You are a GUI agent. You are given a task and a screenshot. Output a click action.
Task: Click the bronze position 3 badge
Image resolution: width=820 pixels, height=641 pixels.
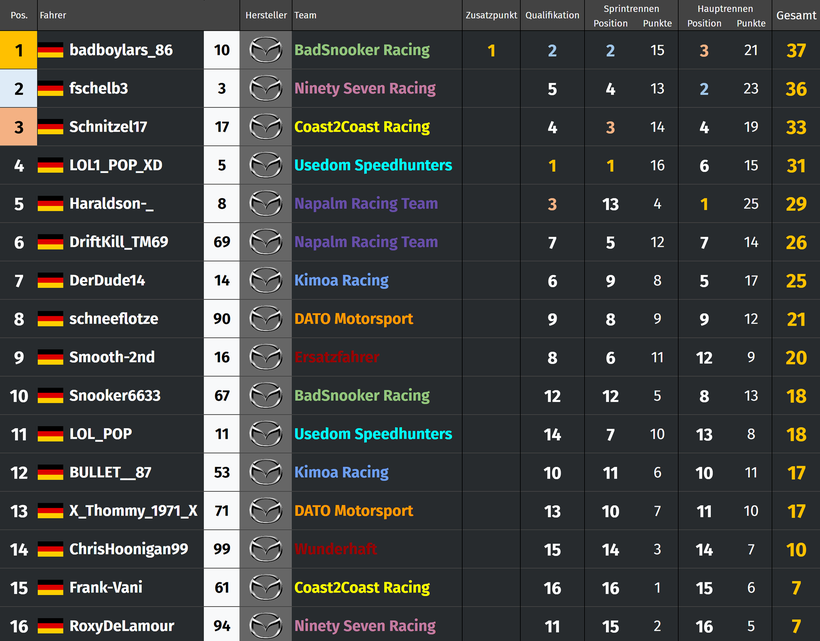(x=18, y=127)
